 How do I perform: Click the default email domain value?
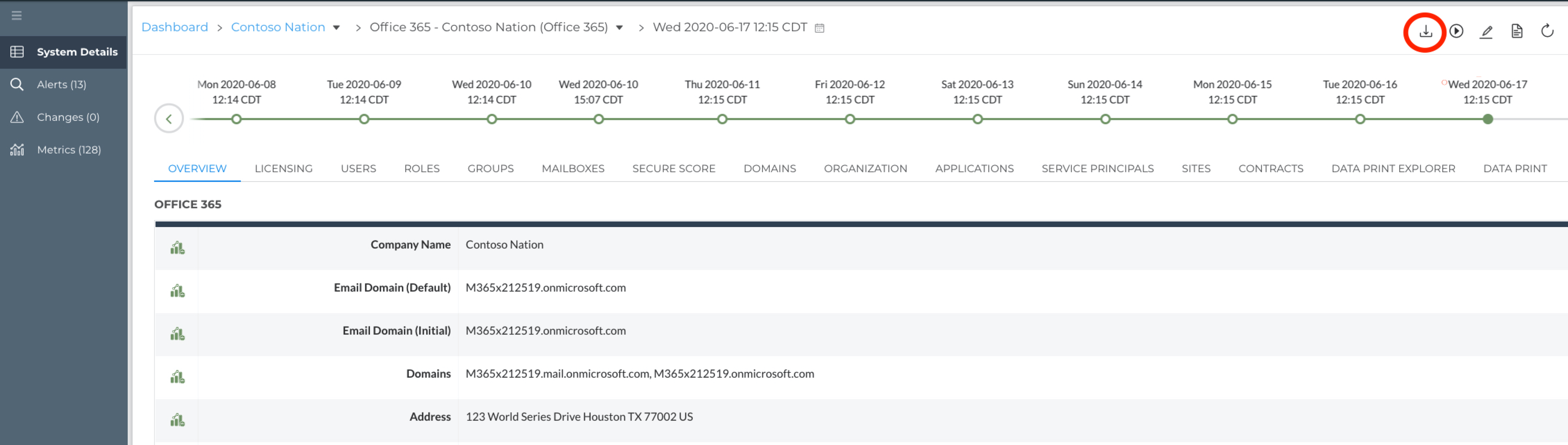(545, 288)
